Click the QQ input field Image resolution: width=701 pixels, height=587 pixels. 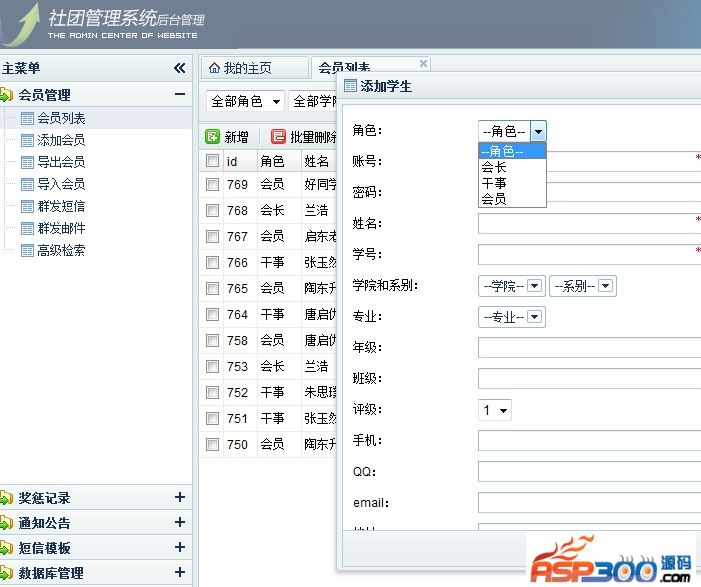click(x=590, y=472)
